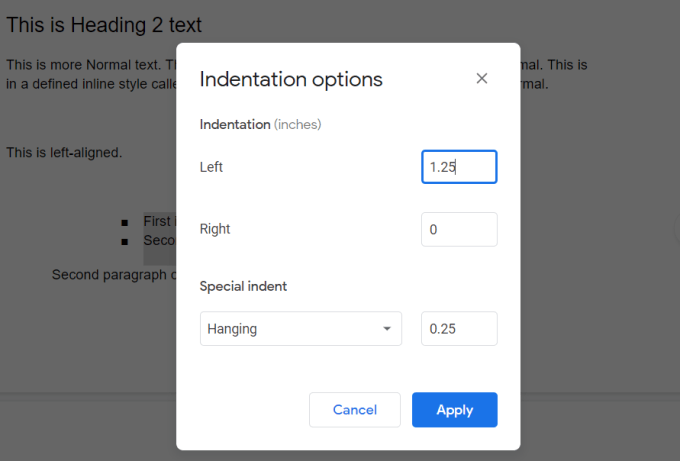Image resolution: width=680 pixels, height=461 pixels.
Task: Apply the indentation settings
Action: 454,410
